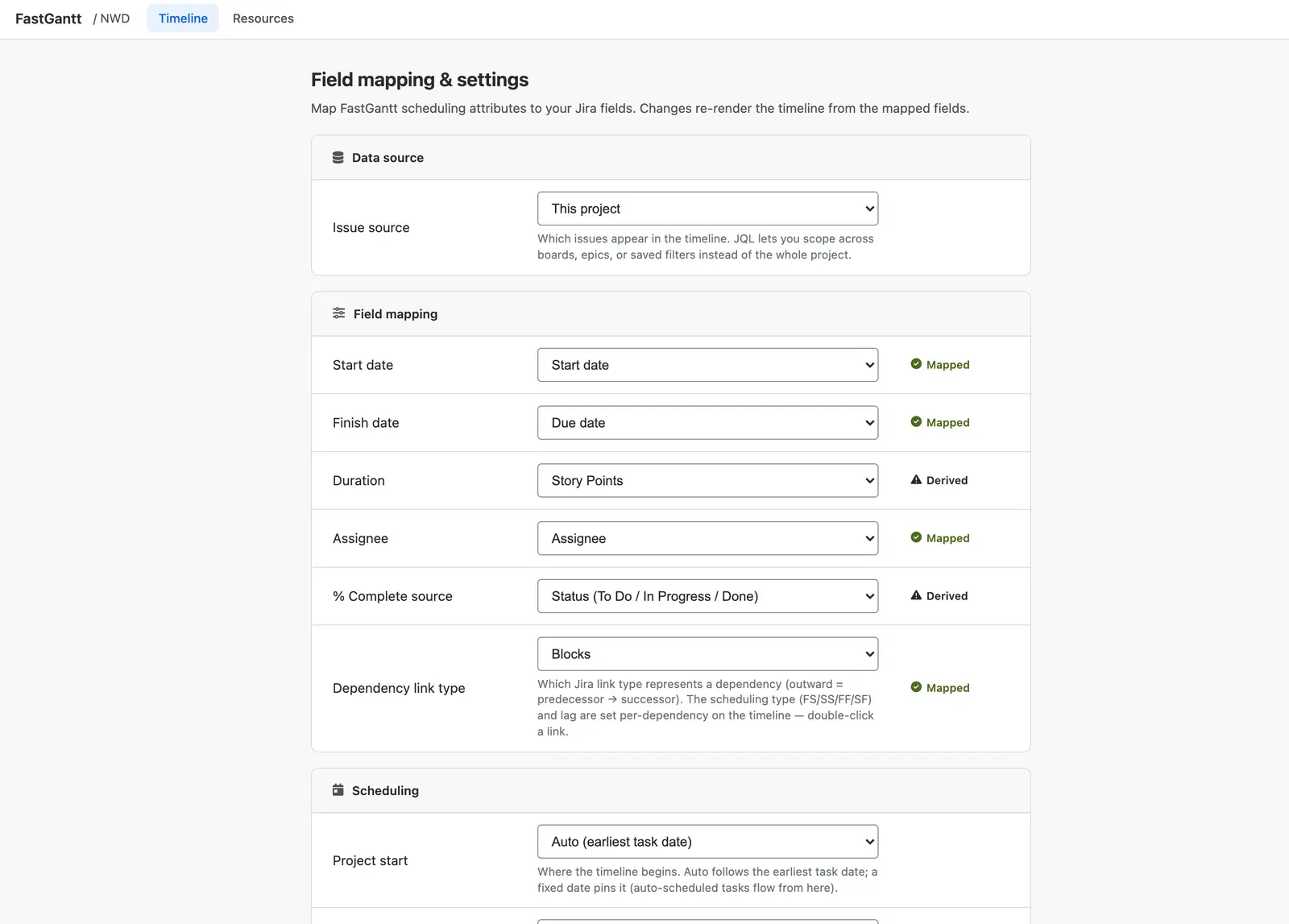The image size is (1289, 924).
Task: Click the warning triangle for % Complete source
Action: pyautogui.click(x=916, y=596)
